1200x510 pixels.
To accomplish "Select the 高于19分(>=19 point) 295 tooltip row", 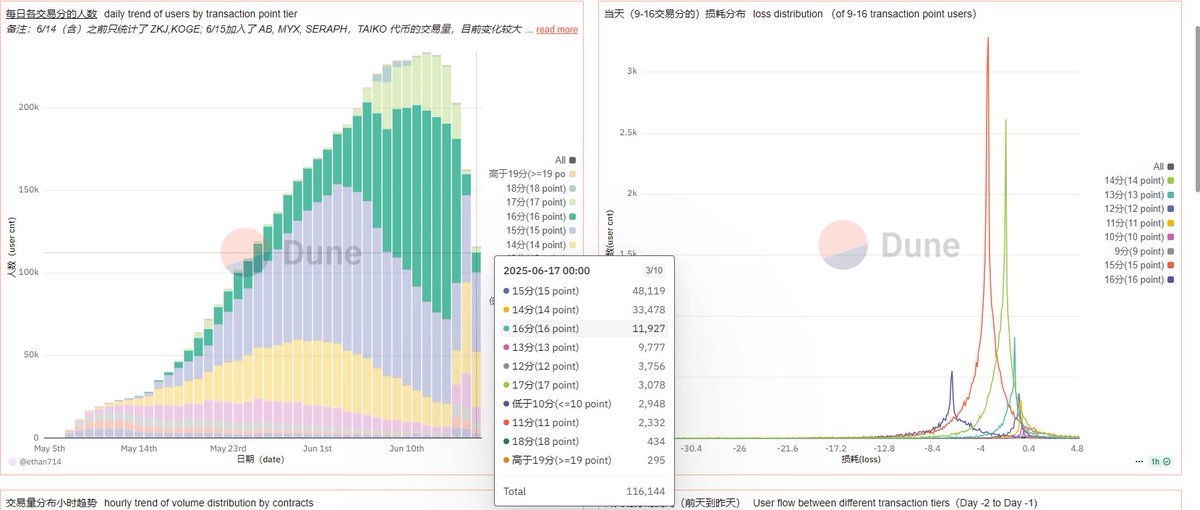I will click(585, 460).
